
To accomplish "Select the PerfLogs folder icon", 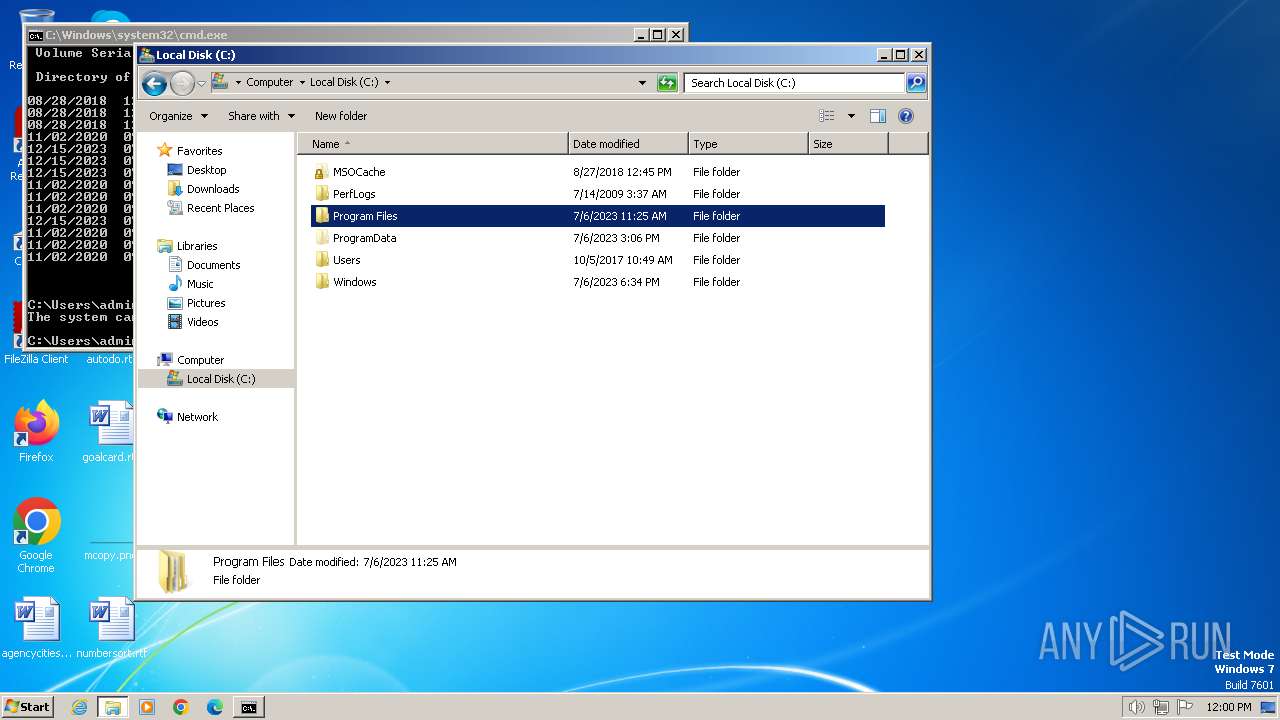I will (x=321, y=194).
